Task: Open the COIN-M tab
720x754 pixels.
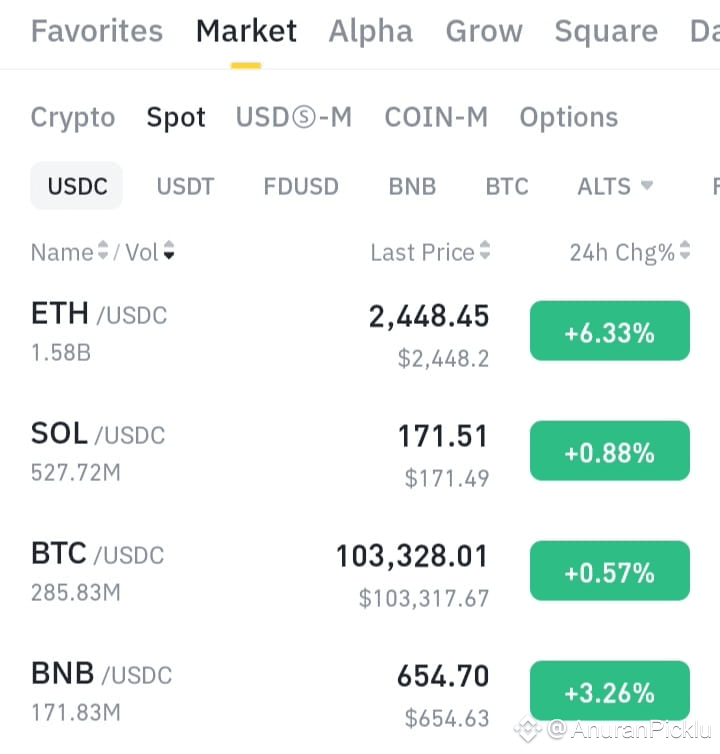Action: [x=436, y=117]
